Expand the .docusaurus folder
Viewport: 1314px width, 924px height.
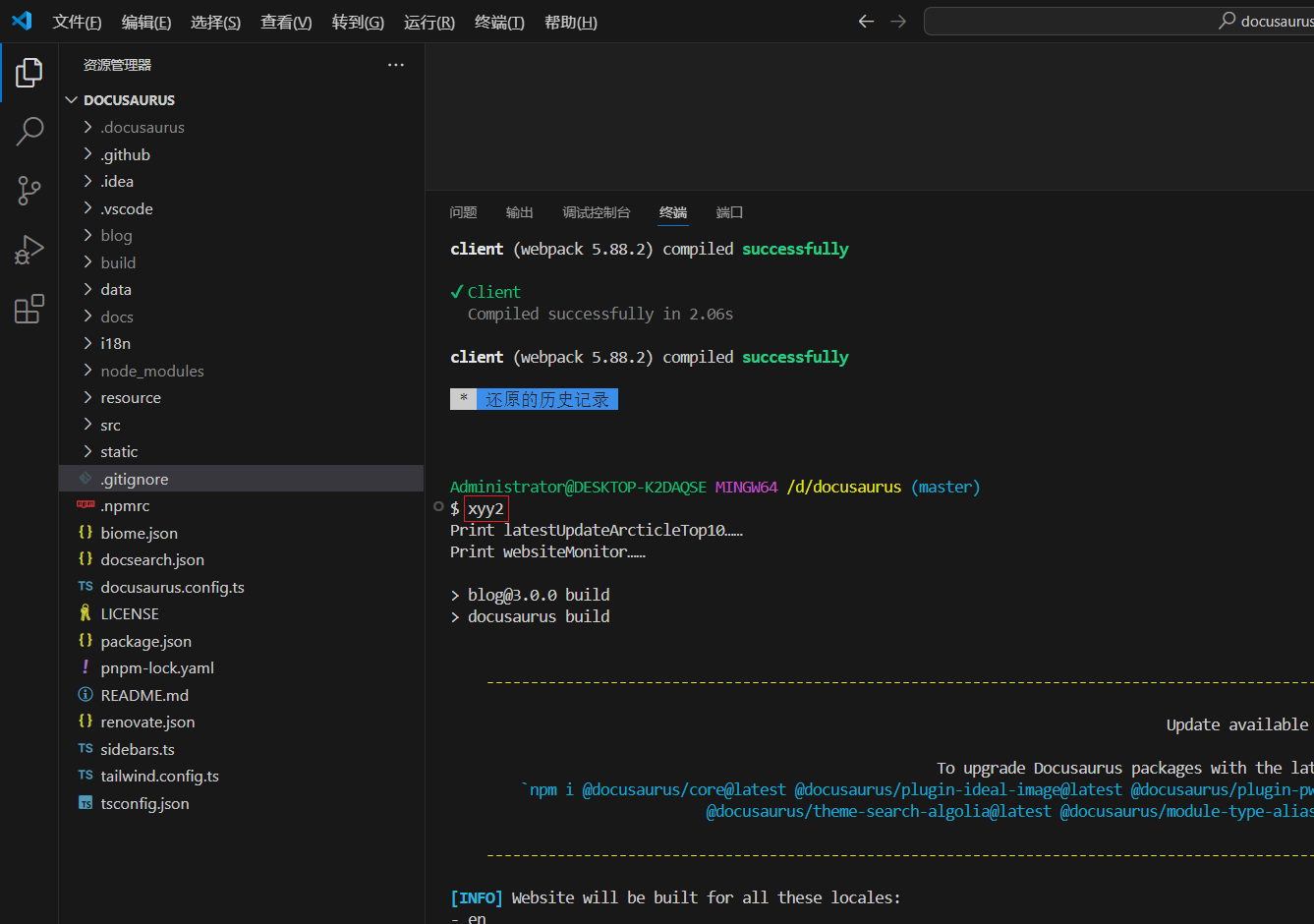point(241,127)
